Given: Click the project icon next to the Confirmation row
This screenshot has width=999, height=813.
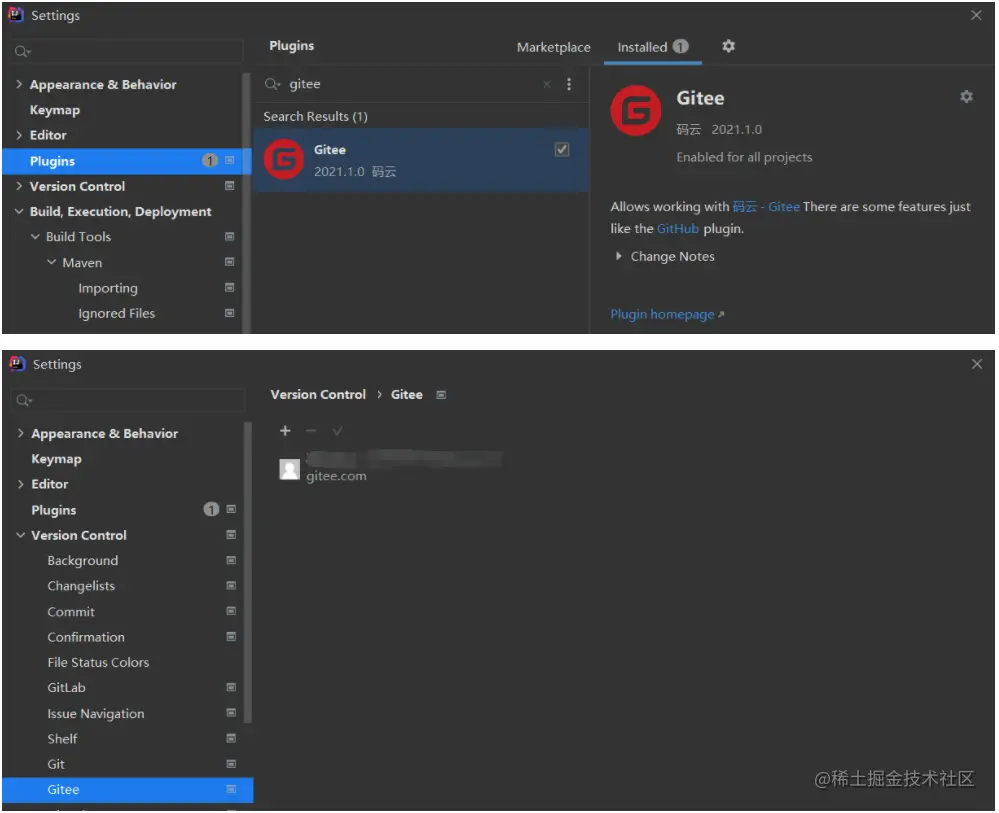Looking at the screenshot, I should point(231,637).
